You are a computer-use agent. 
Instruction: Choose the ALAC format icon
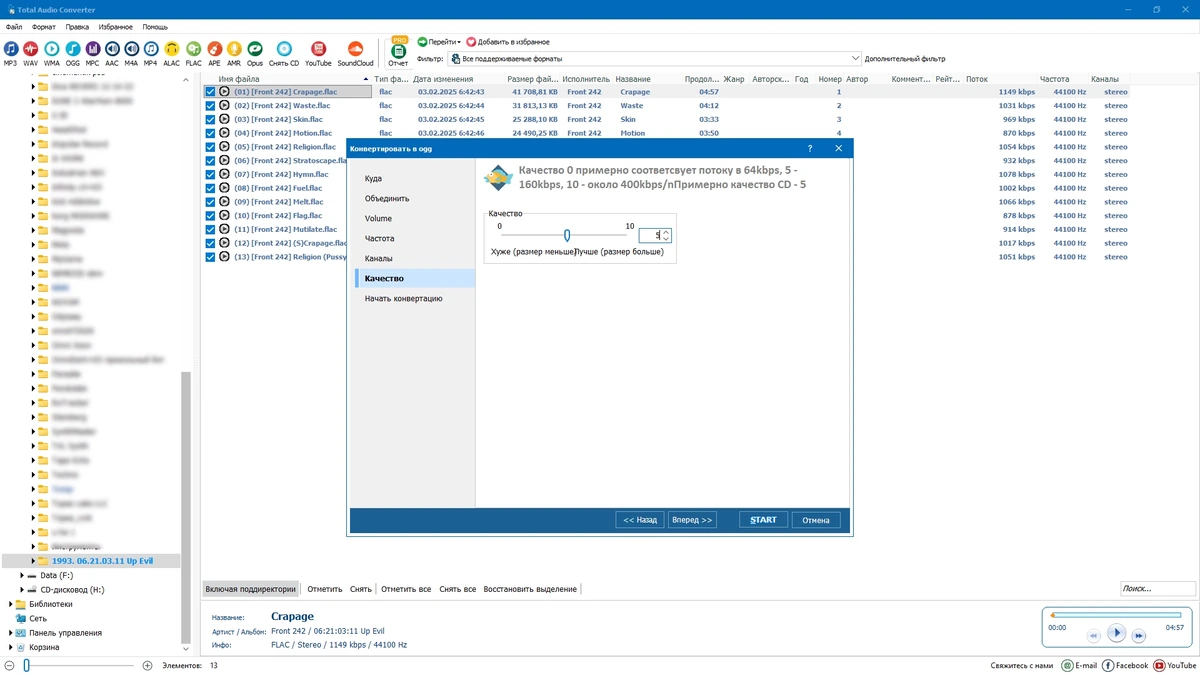coord(171,49)
